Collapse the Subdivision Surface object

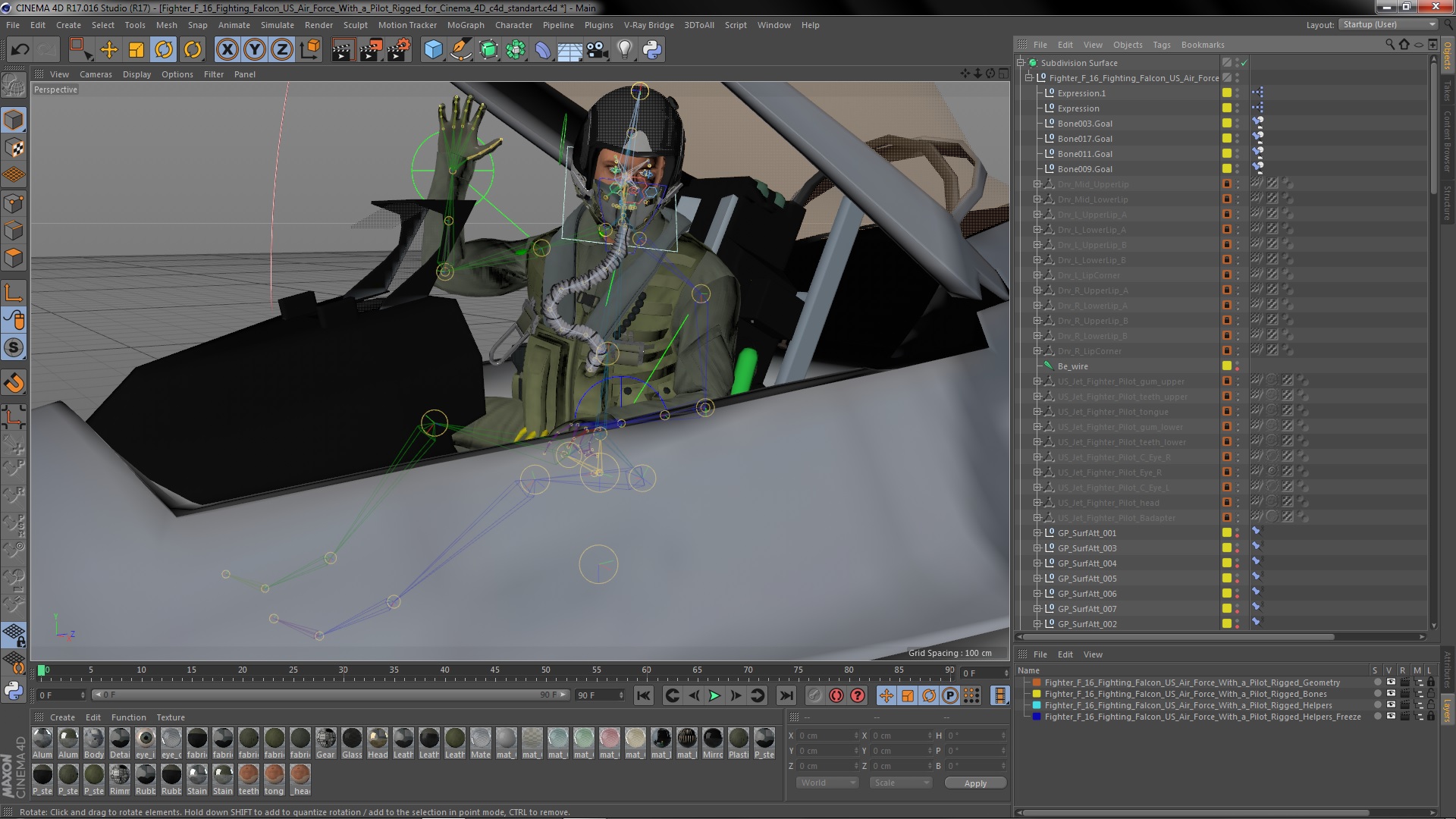[1021, 63]
